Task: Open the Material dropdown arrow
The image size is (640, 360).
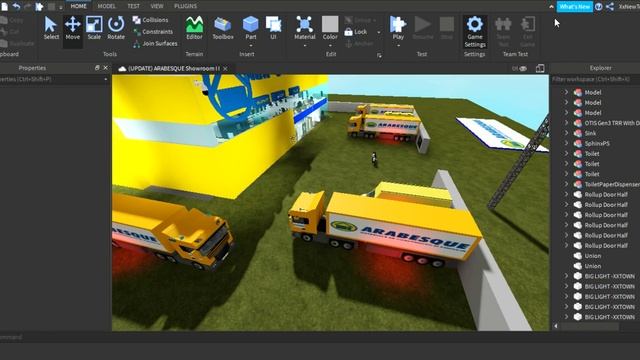Action: (304, 45)
